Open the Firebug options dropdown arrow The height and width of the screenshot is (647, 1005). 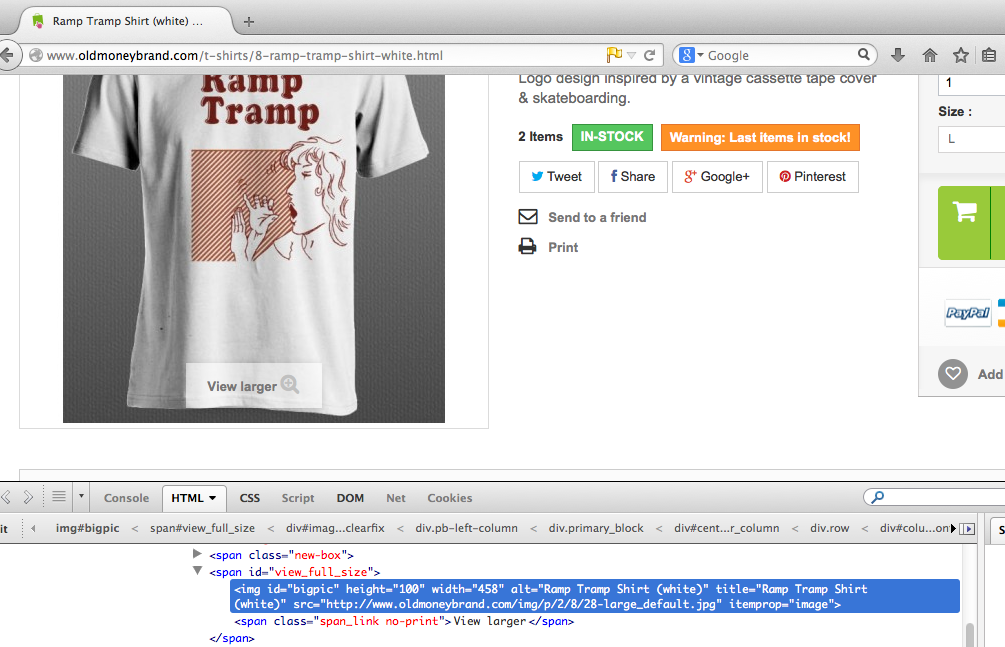click(81, 496)
